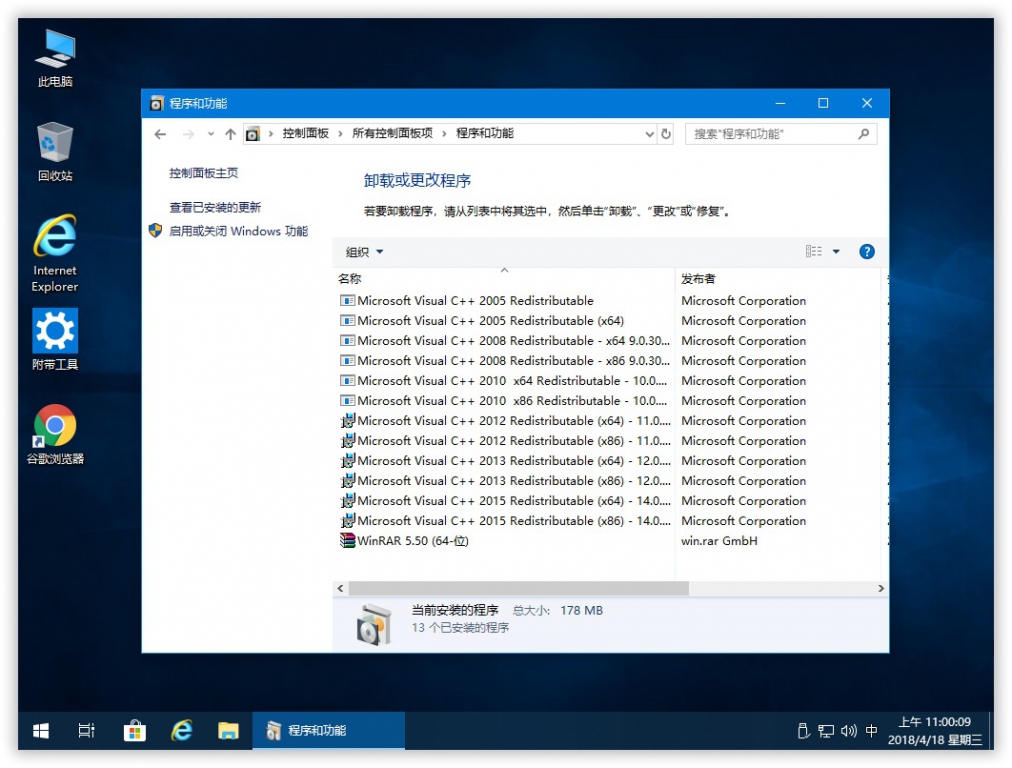The width and height of the screenshot is (1012, 768).
Task: Click win.rar GmbH publisher cell
Action: click(719, 541)
